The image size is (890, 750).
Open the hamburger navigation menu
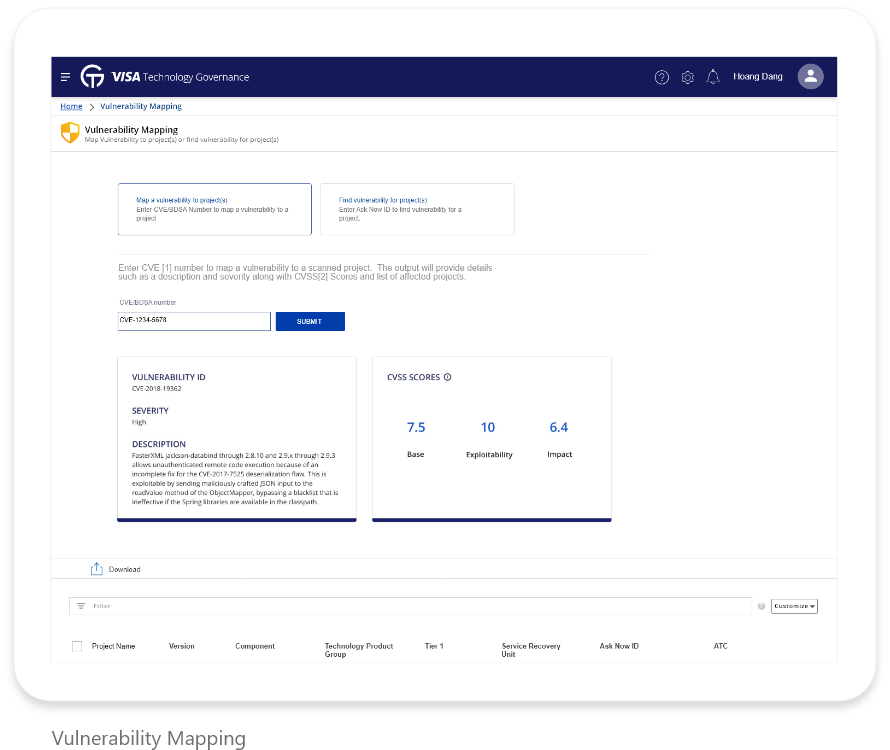click(65, 77)
